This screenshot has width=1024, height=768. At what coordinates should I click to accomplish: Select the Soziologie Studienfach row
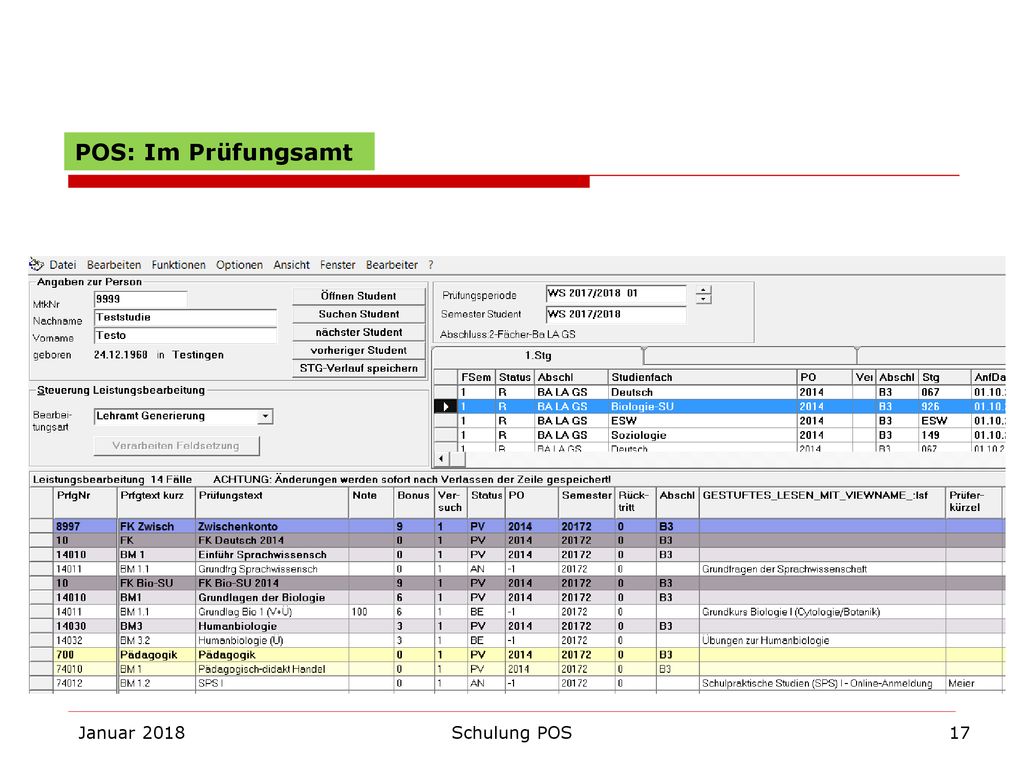[718, 435]
